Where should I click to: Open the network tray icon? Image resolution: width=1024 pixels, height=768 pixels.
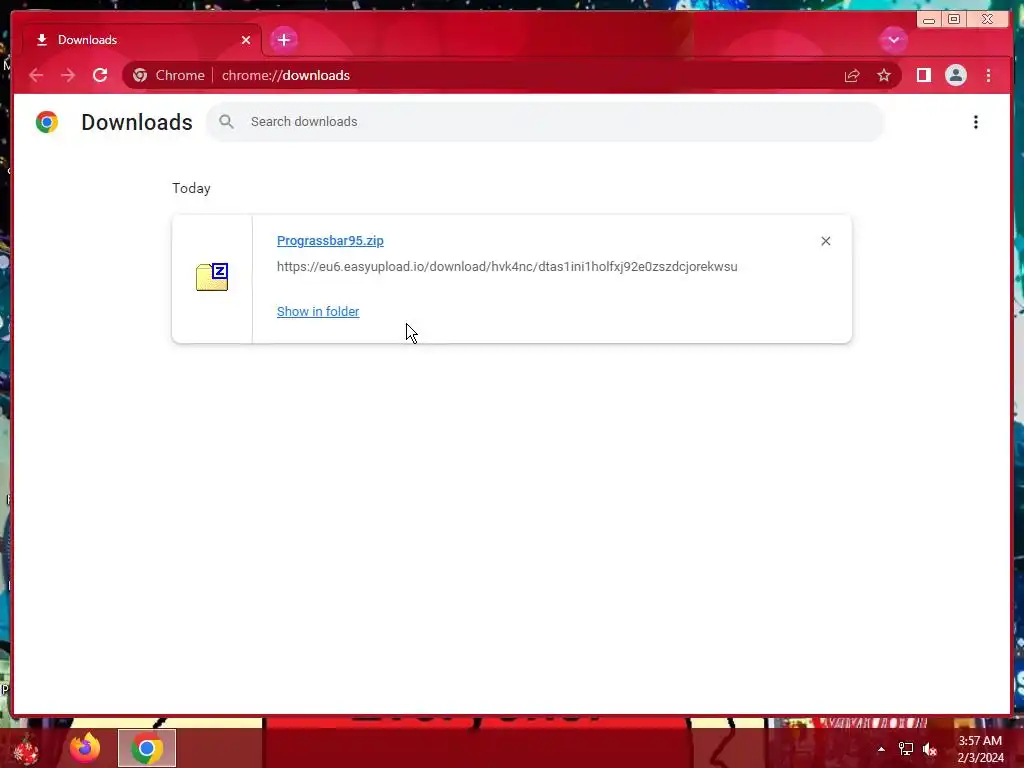tap(906, 749)
